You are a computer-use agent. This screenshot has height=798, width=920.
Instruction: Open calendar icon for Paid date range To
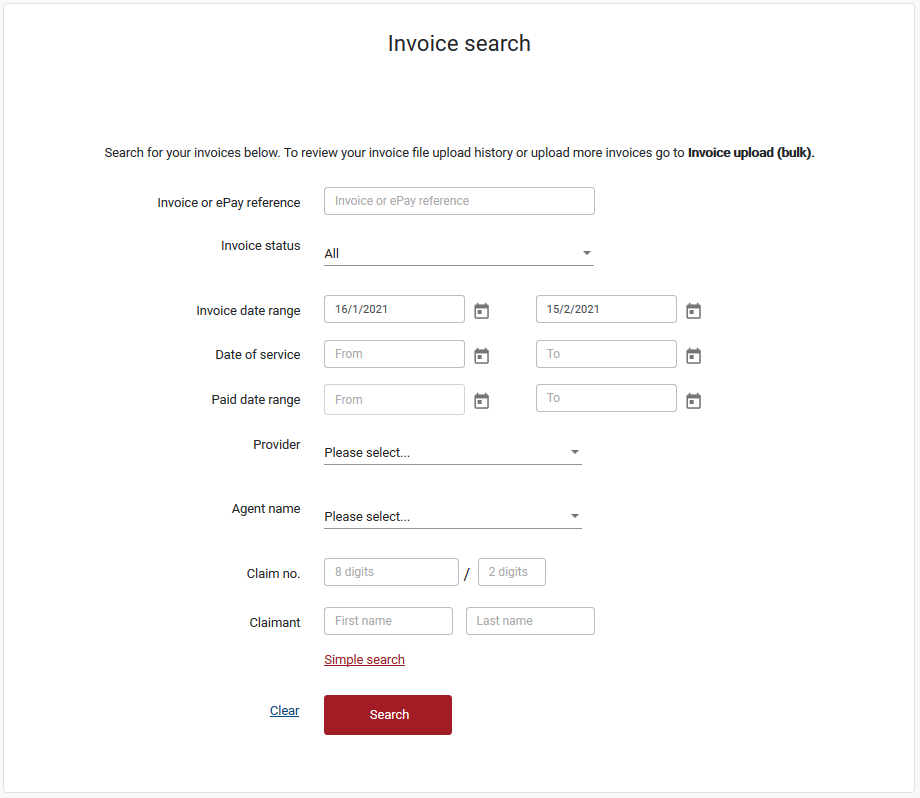click(693, 400)
